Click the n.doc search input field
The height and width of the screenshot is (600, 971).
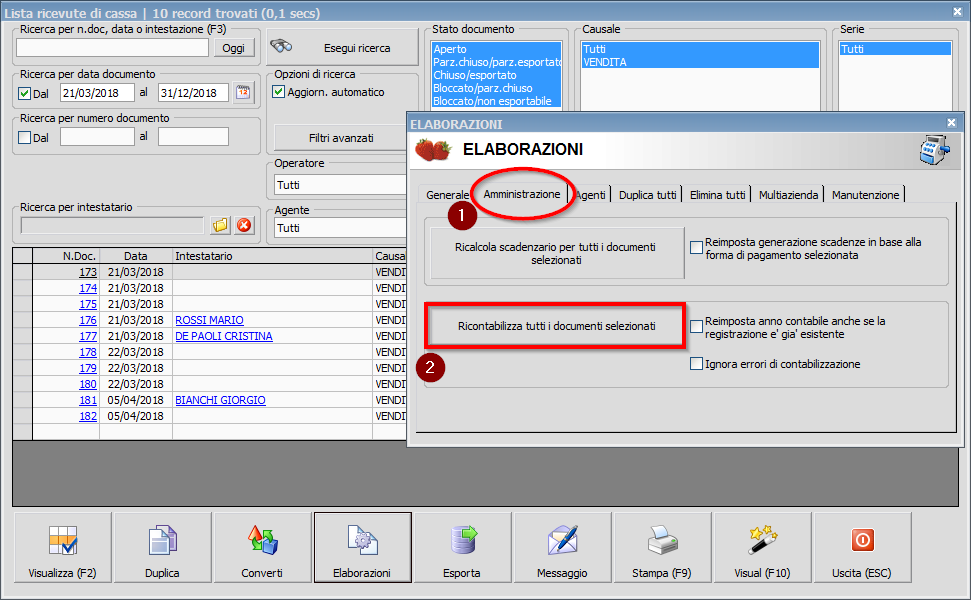pos(112,48)
